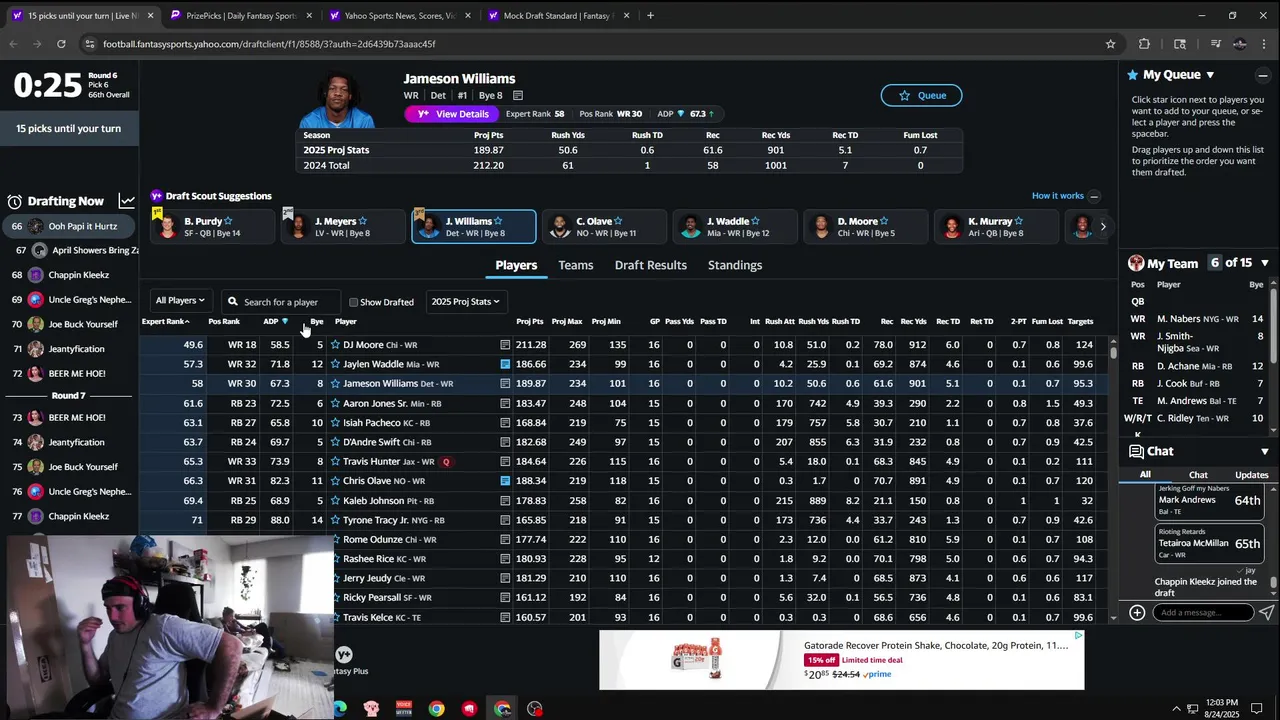
Task: Star D'Andre Swift in the player table
Action: pyautogui.click(x=335, y=442)
